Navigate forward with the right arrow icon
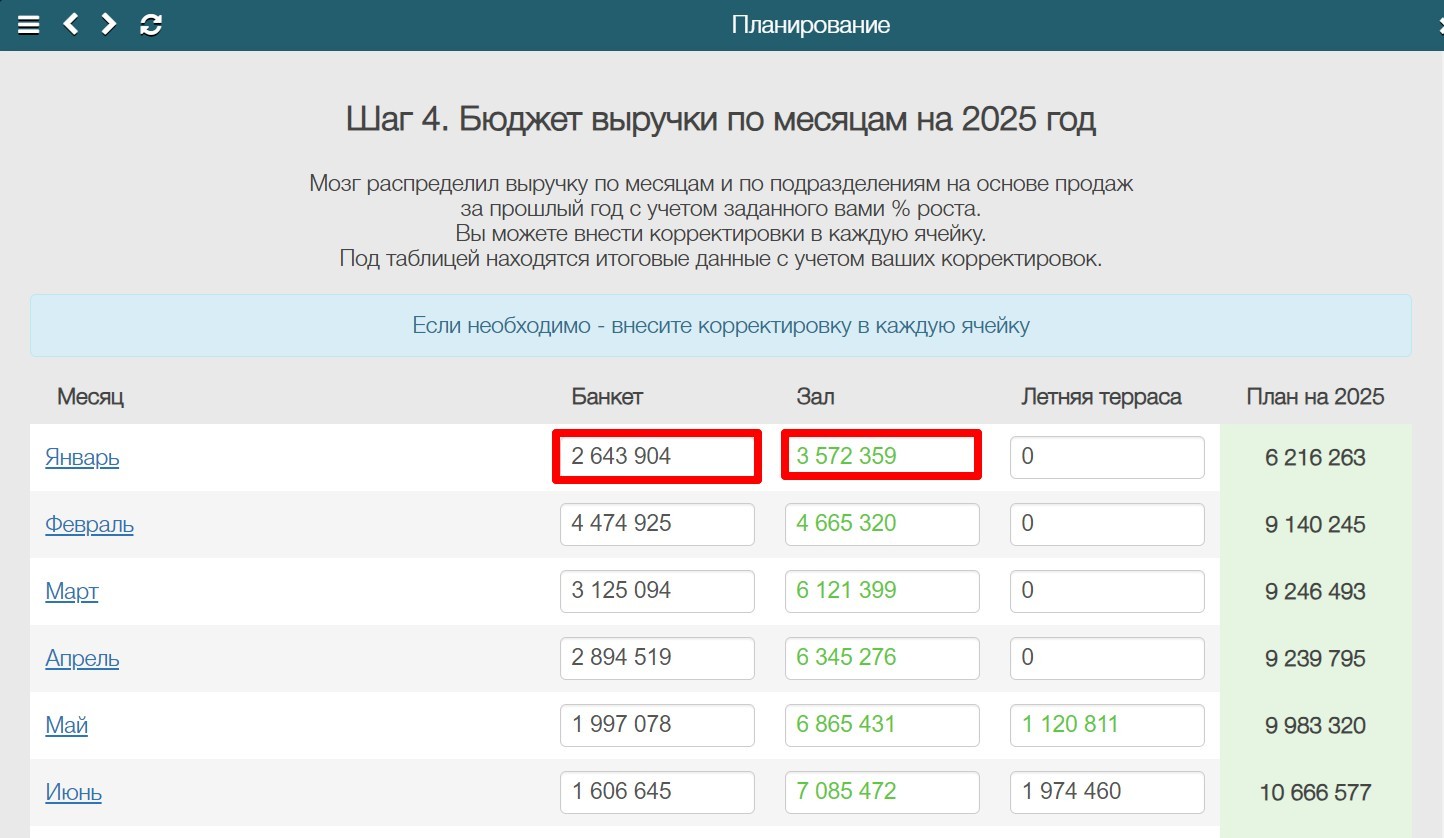The width and height of the screenshot is (1444, 838). 107,24
